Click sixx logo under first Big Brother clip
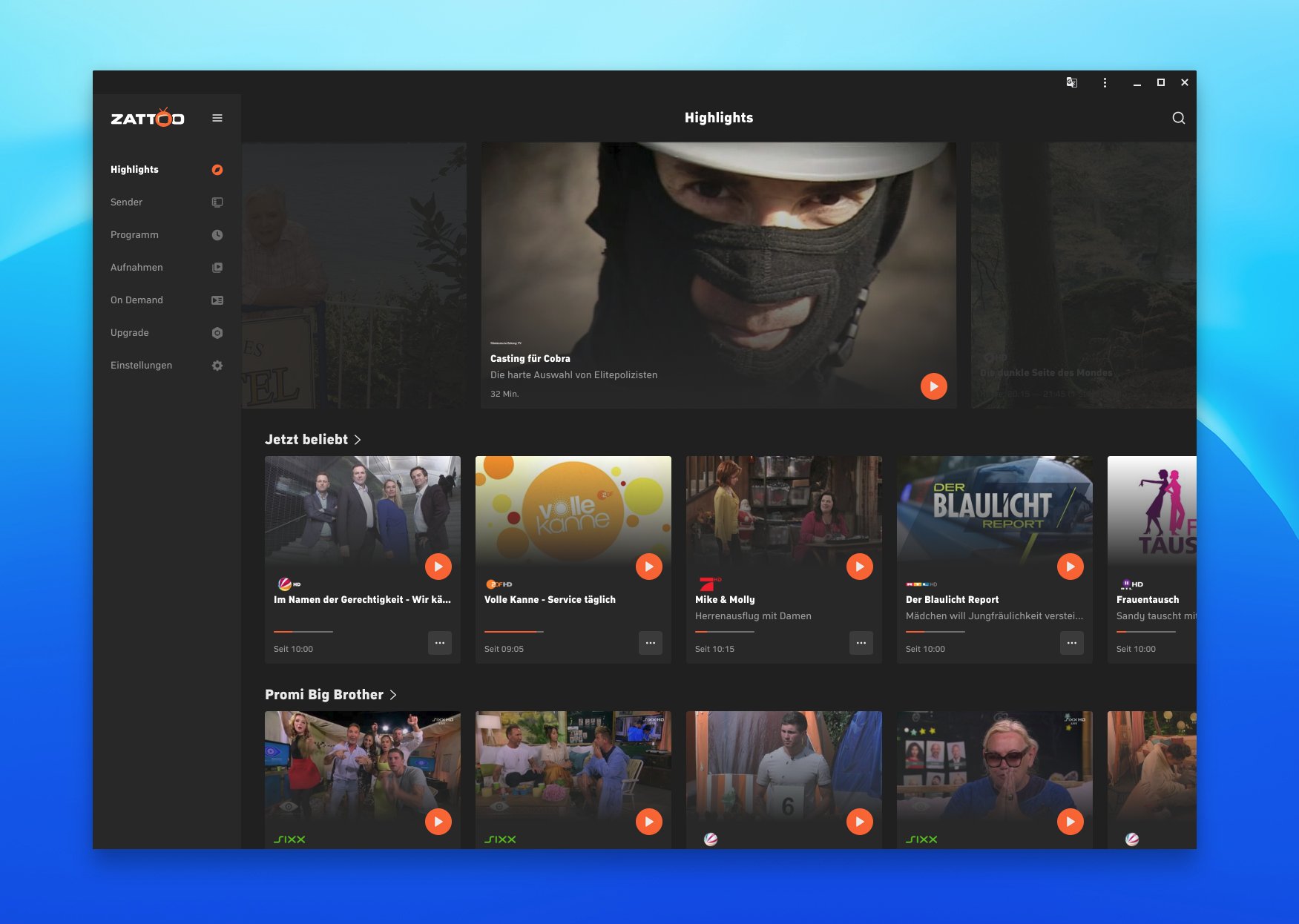Viewport: 1299px width, 924px height. tap(289, 839)
